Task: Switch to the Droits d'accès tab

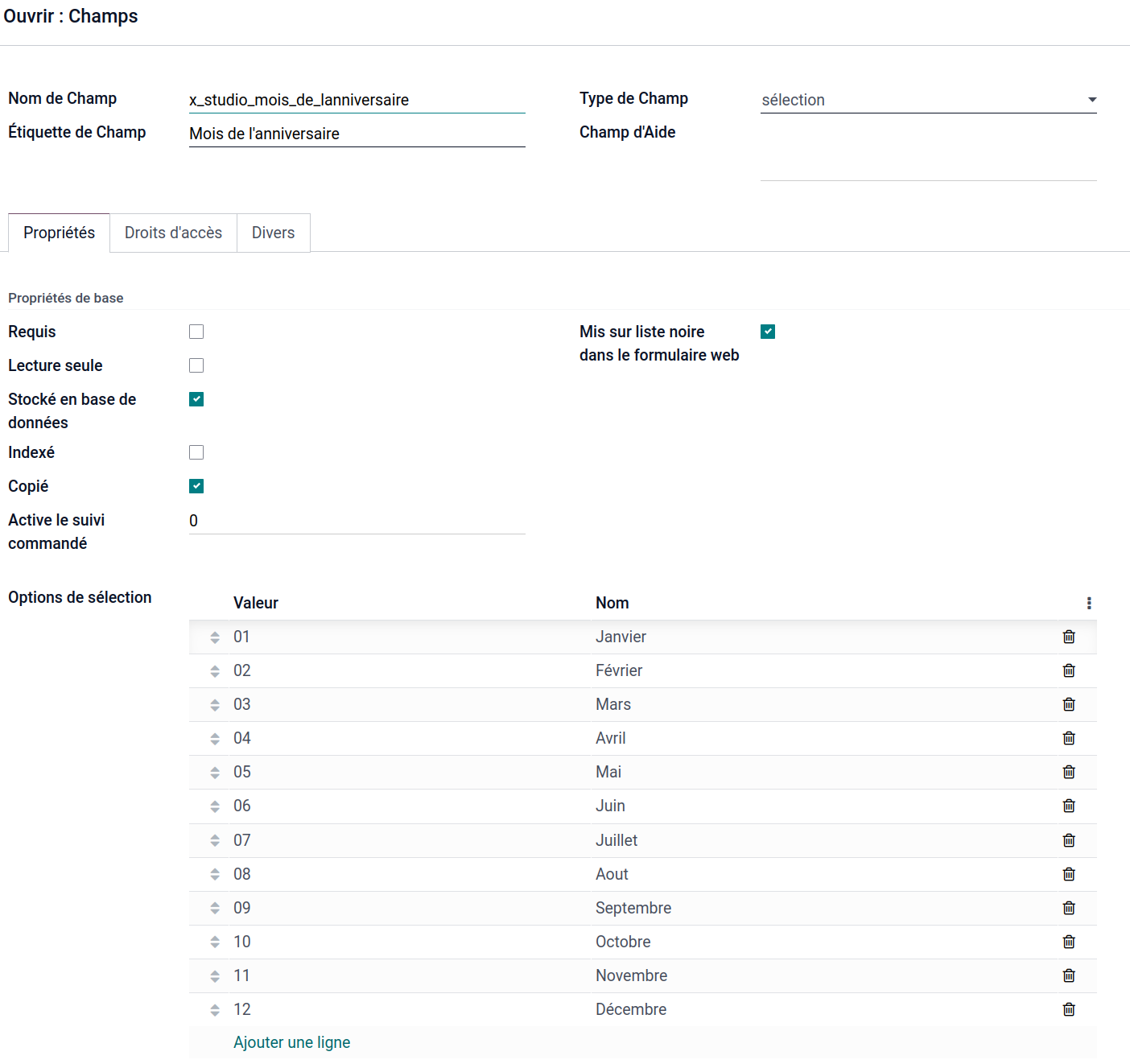Action: pos(173,233)
